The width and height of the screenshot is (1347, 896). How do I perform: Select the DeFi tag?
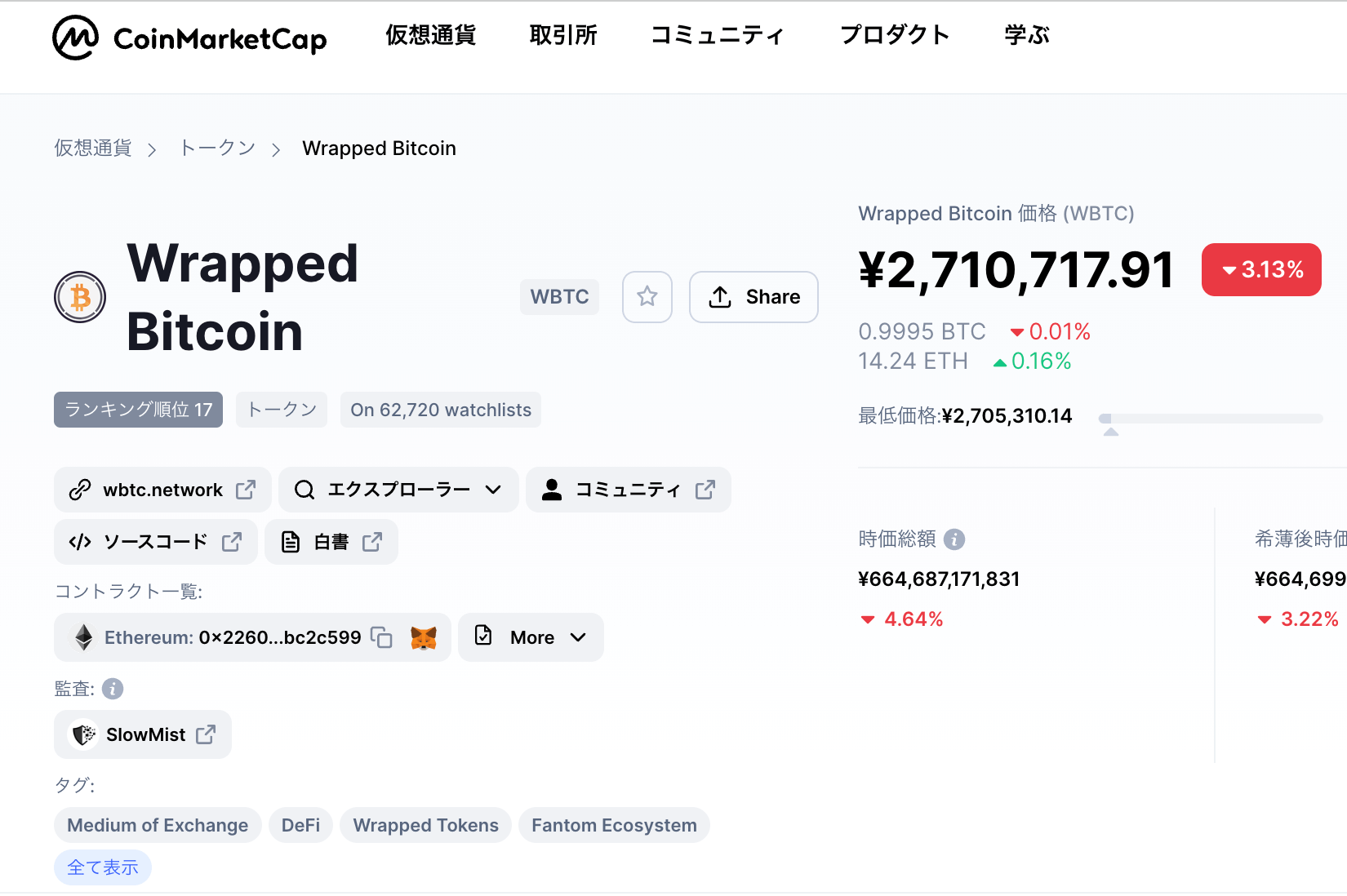300,825
